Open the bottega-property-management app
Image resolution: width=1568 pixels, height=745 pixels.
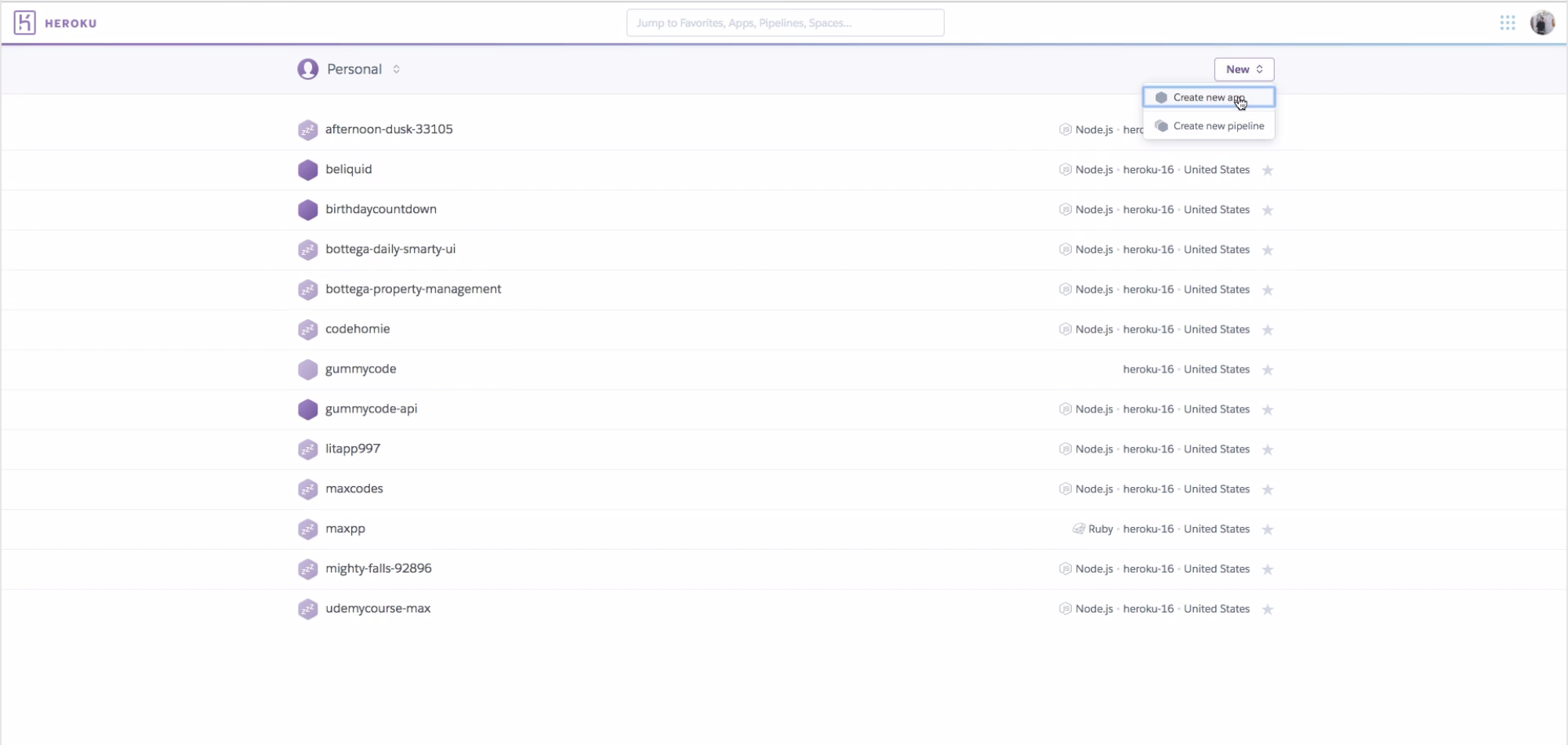tap(413, 289)
